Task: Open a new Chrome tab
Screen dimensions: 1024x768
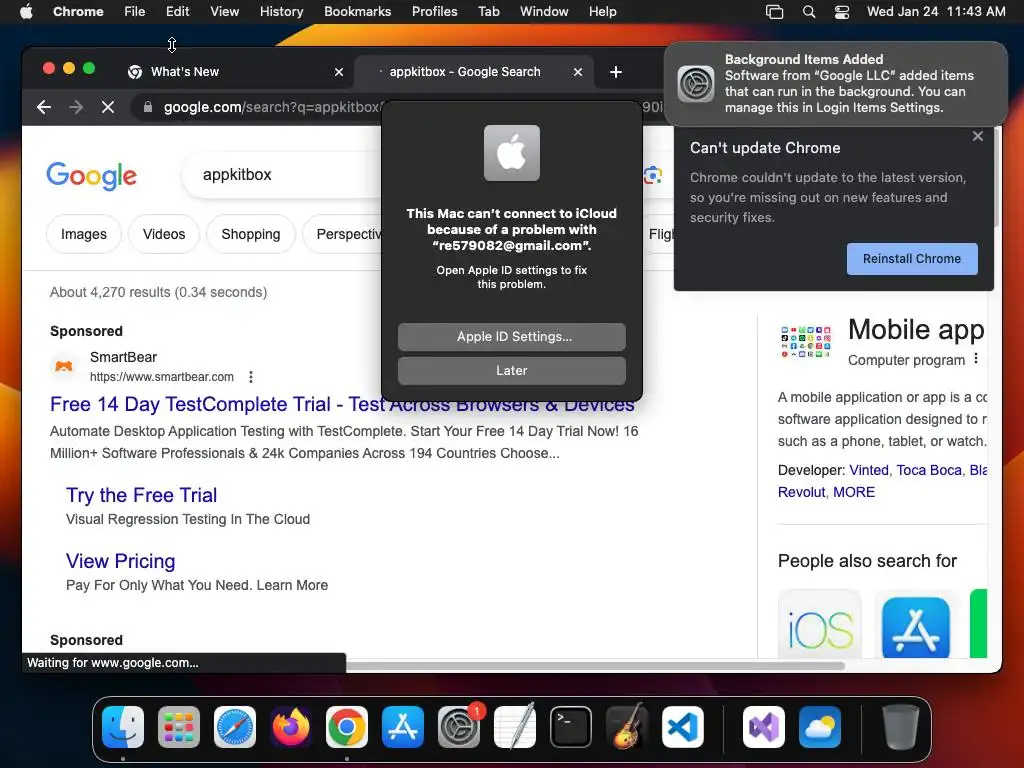Action: pyautogui.click(x=616, y=72)
